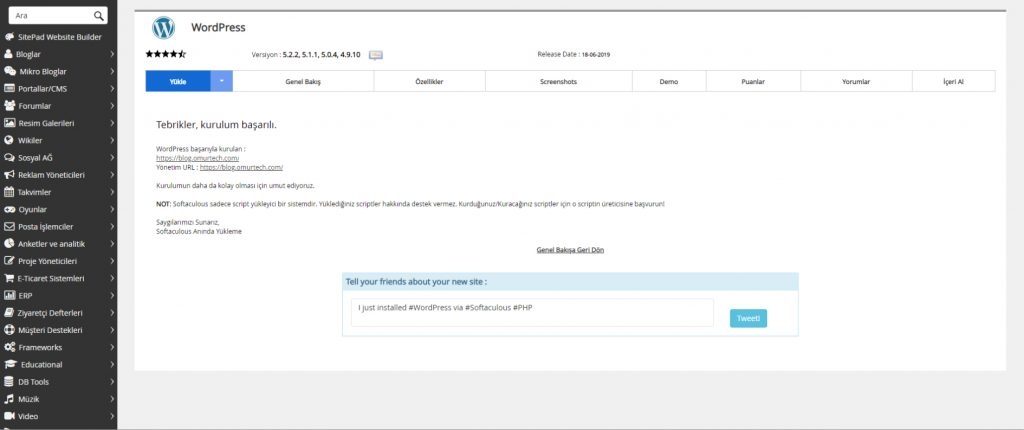This screenshot has width=1024, height=430.
Task: Click the Takvimler calendar icon
Action: (x=8, y=192)
